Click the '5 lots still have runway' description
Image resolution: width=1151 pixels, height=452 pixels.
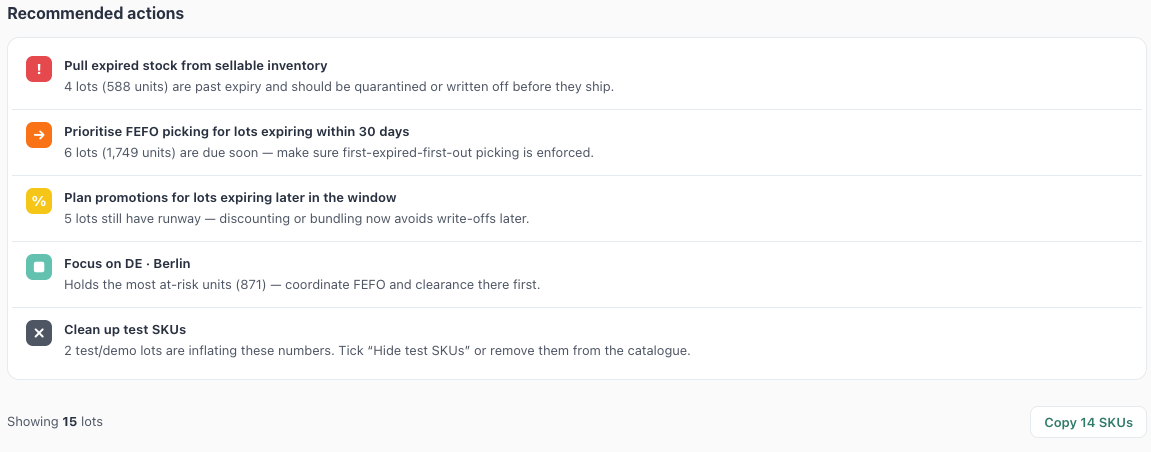(x=296, y=219)
